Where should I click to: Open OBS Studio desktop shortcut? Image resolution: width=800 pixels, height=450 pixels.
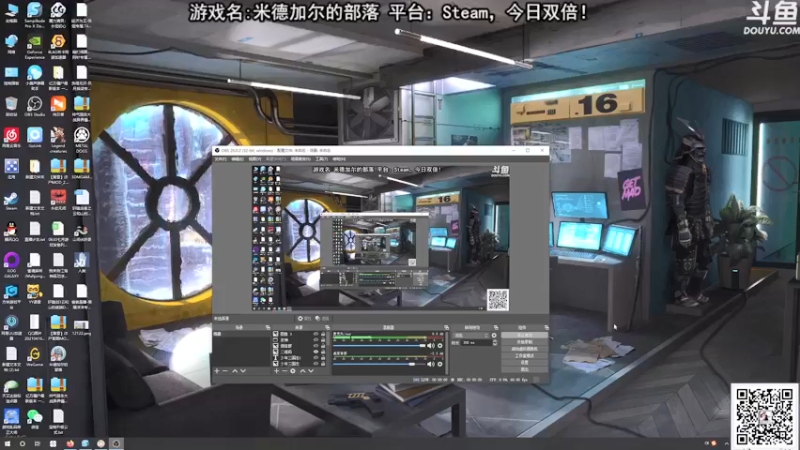click(x=35, y=107)
